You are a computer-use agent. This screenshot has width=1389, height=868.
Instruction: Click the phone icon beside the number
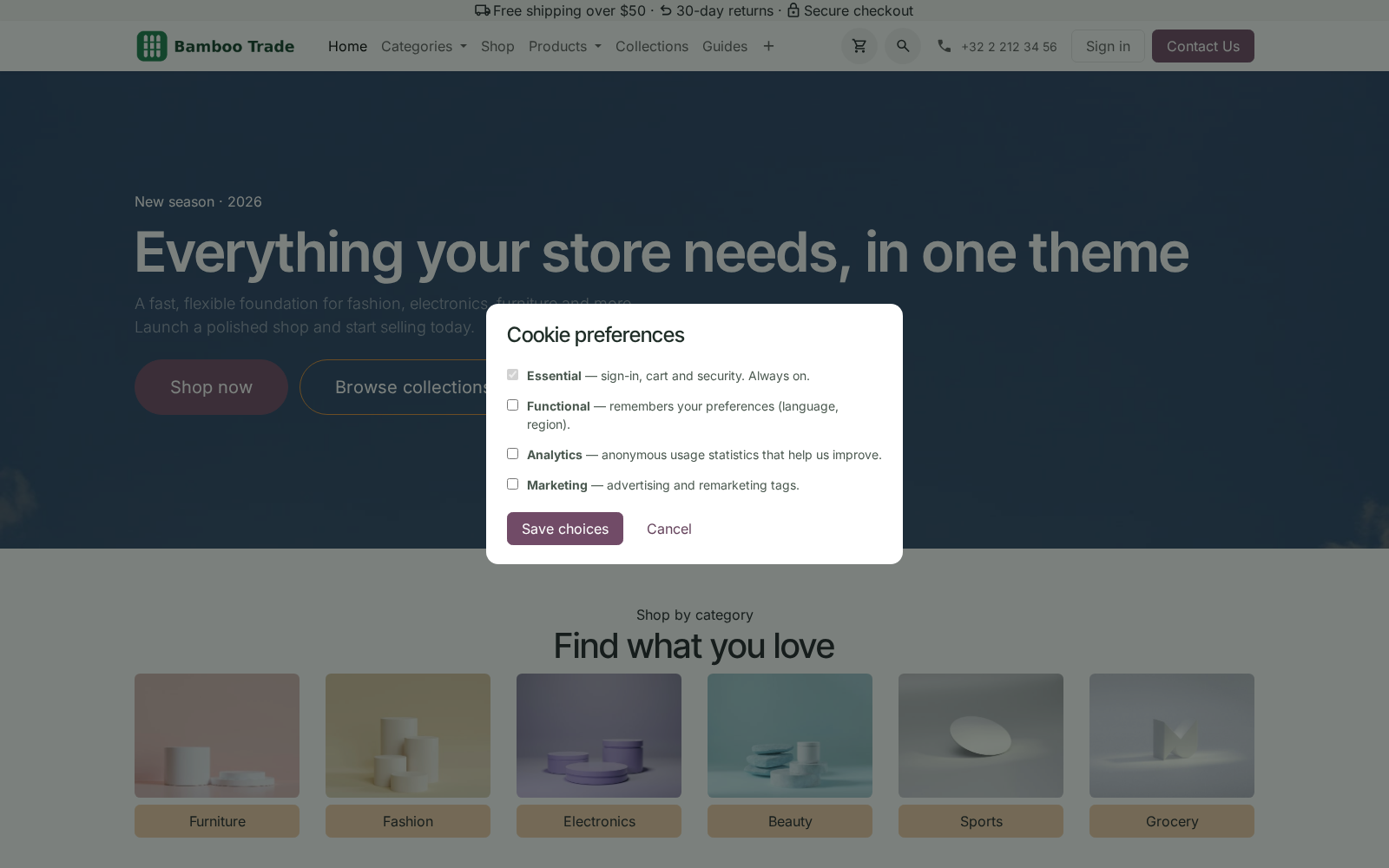coord(945,46)
